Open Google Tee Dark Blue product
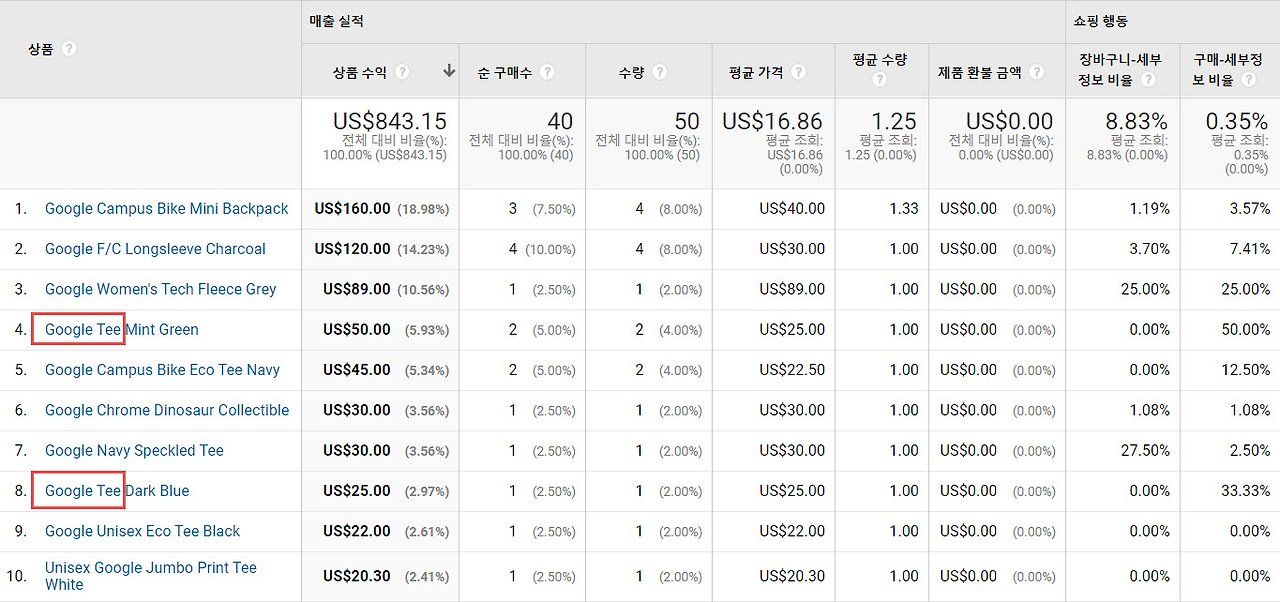This screenshot has width=1280, height=602. (117, 491)
